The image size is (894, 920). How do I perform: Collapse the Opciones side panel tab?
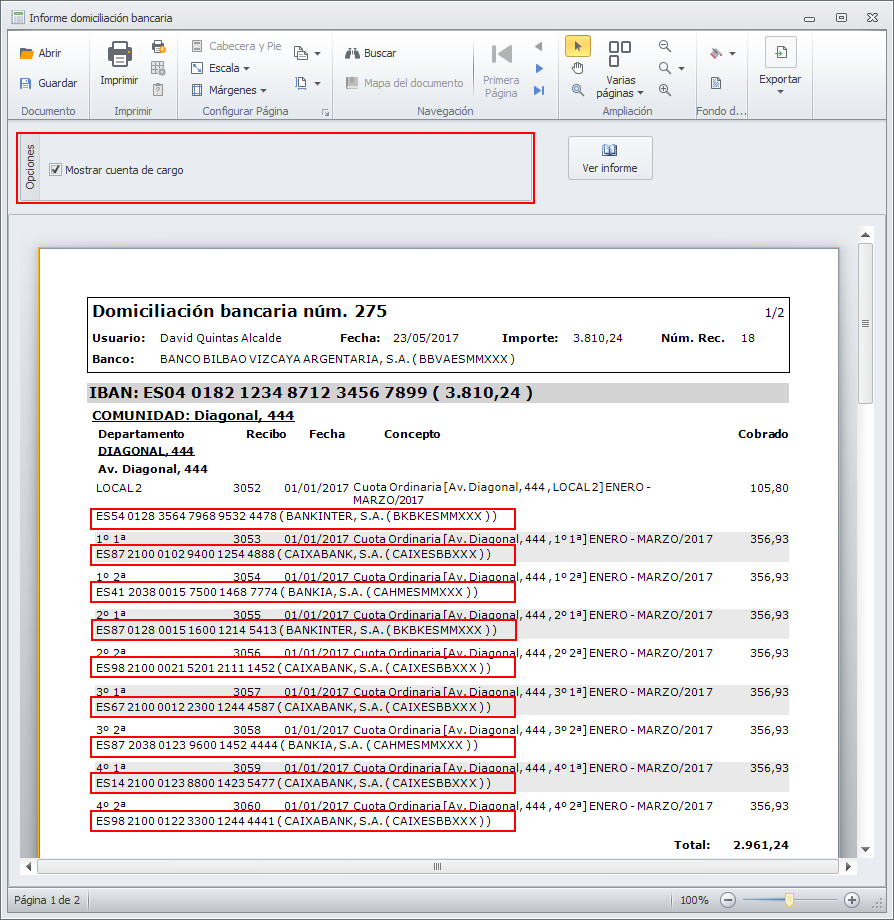tap(30, 167)
